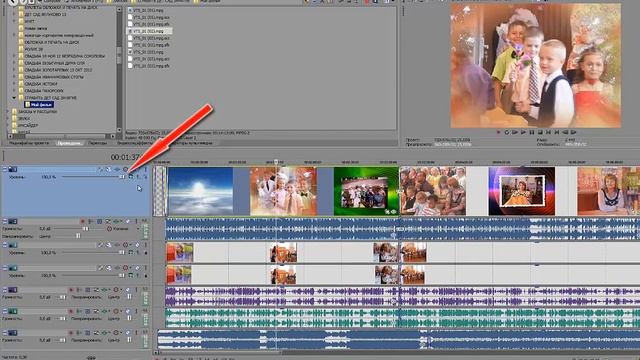Click the Pause button under preview
The image size is (640, 360).
pyautogui.click(x=532, y=132)
